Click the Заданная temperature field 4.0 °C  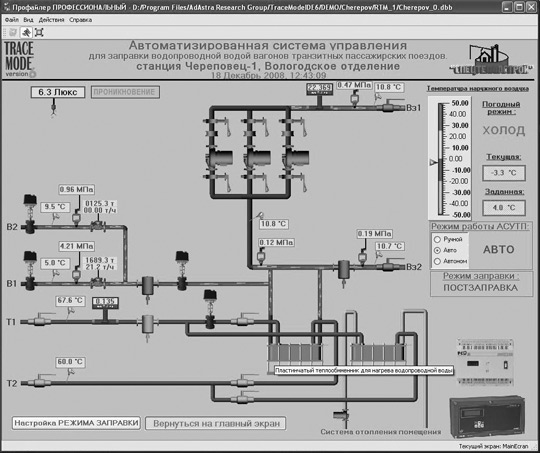[x=504, y=208]
